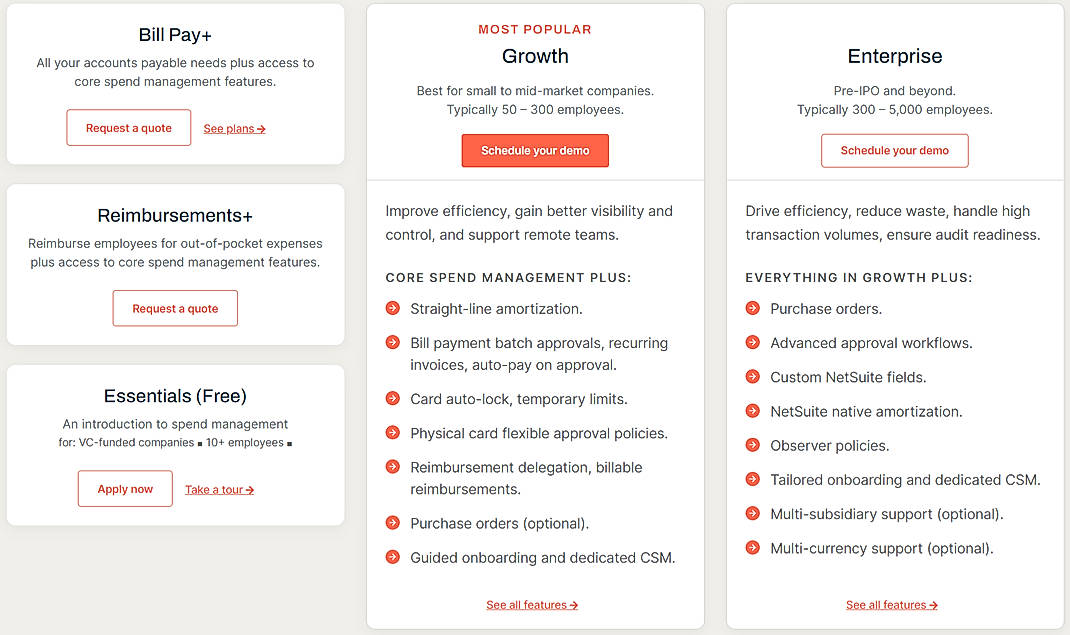This screenshot has height=635, width=1070.
Task: Click the arrow icon beside "Guided onboarding and dedicated CSM"
Action: [x=391, y=557]
